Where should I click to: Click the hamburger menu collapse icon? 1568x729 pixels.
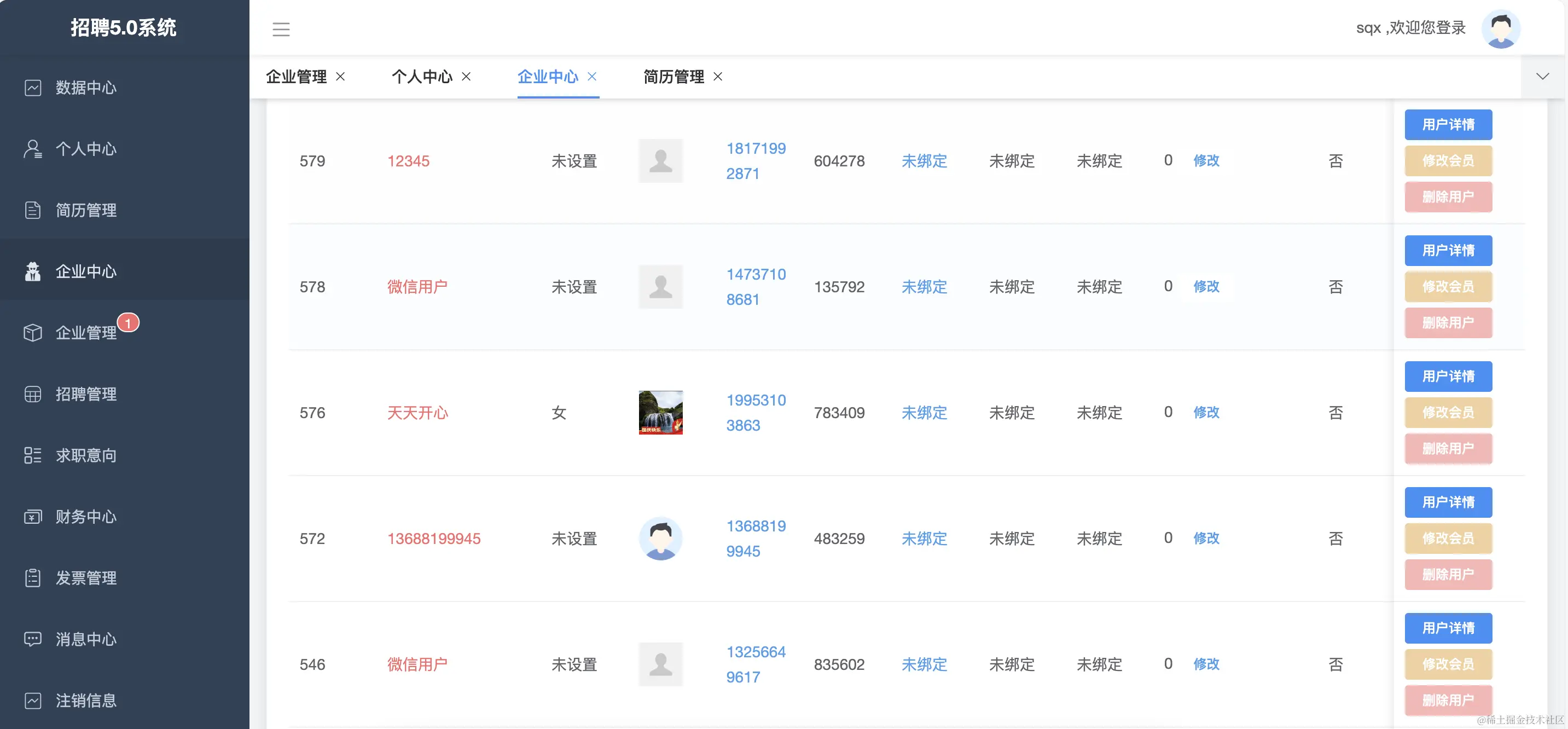281,29
